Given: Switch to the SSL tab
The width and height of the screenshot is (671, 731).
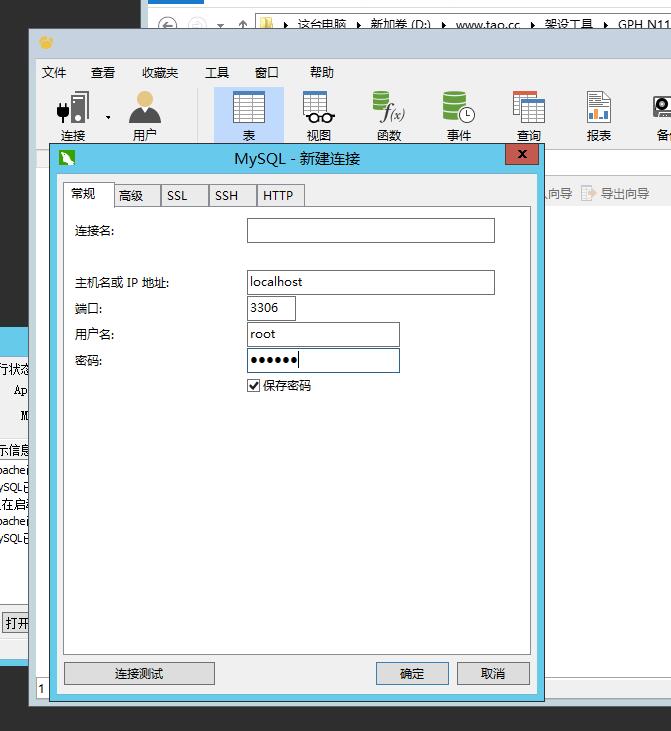Looking at the screenshot, I should coord(177,196).
